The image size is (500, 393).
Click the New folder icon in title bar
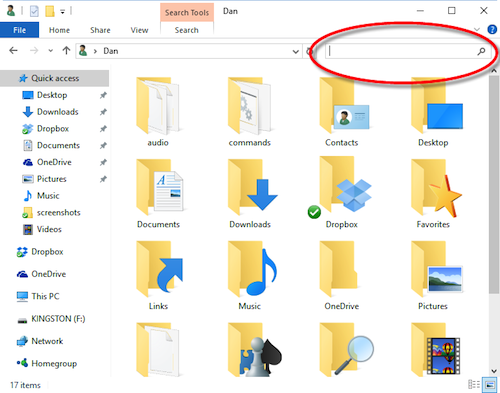50,11
